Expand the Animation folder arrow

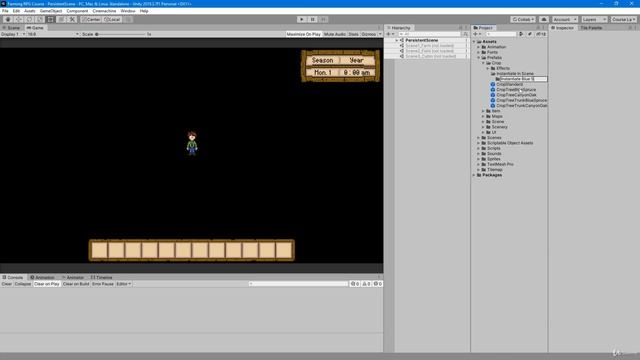pos(479,47)
